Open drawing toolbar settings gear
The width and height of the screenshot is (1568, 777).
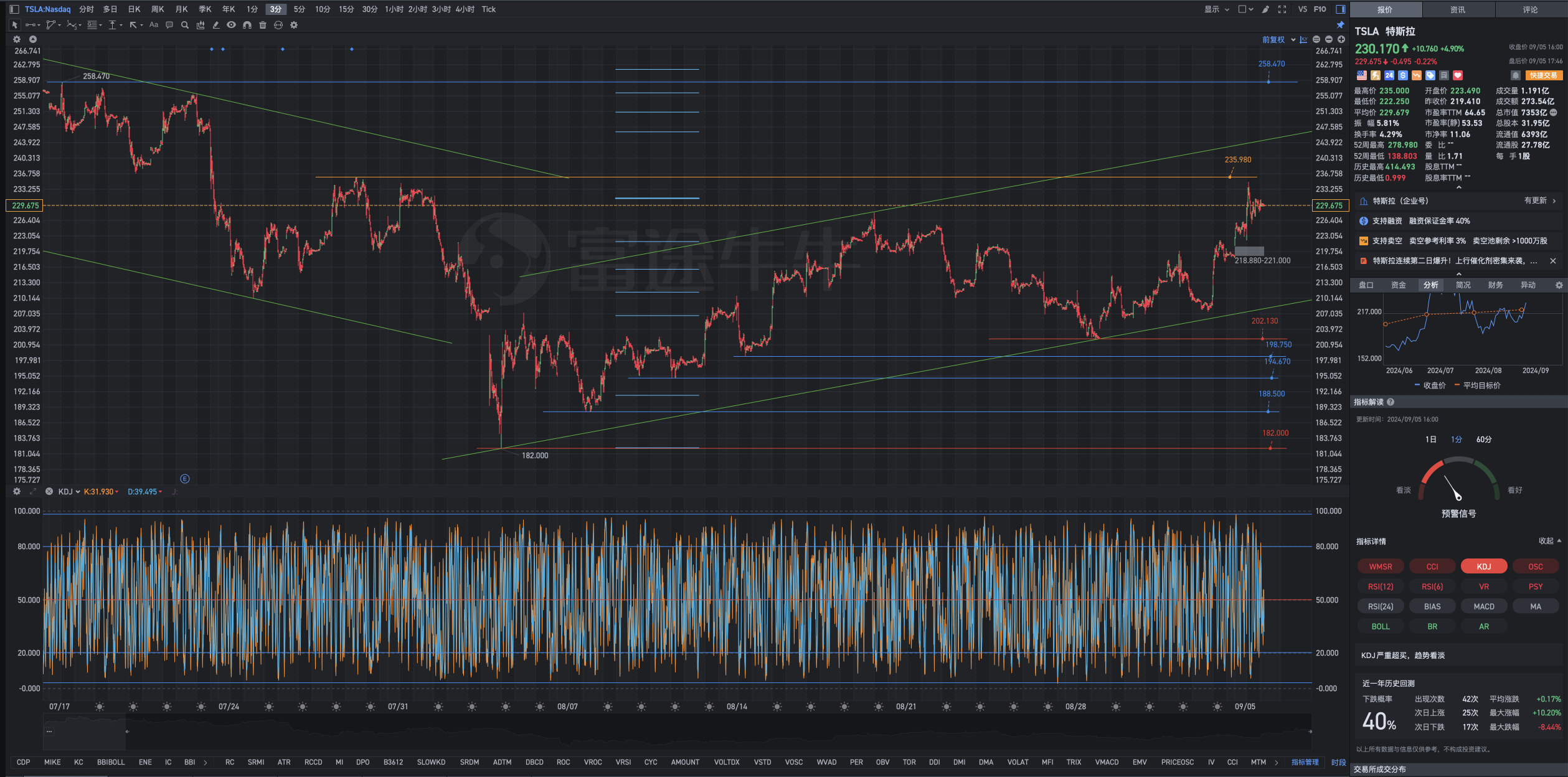(294, 25)
